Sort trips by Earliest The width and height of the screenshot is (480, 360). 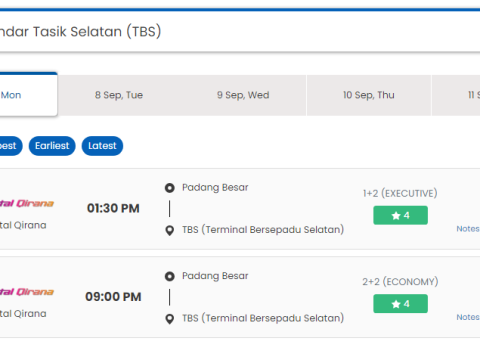[x=52, y=146]
